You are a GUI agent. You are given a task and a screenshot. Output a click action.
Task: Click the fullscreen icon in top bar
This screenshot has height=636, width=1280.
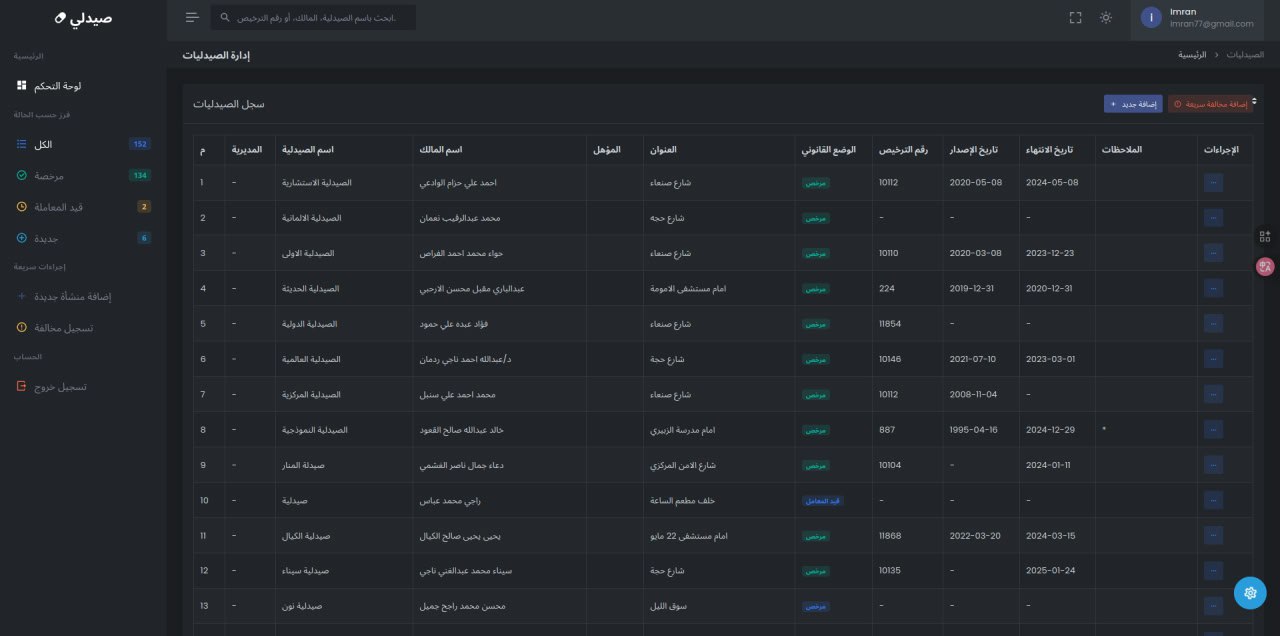1076,17
